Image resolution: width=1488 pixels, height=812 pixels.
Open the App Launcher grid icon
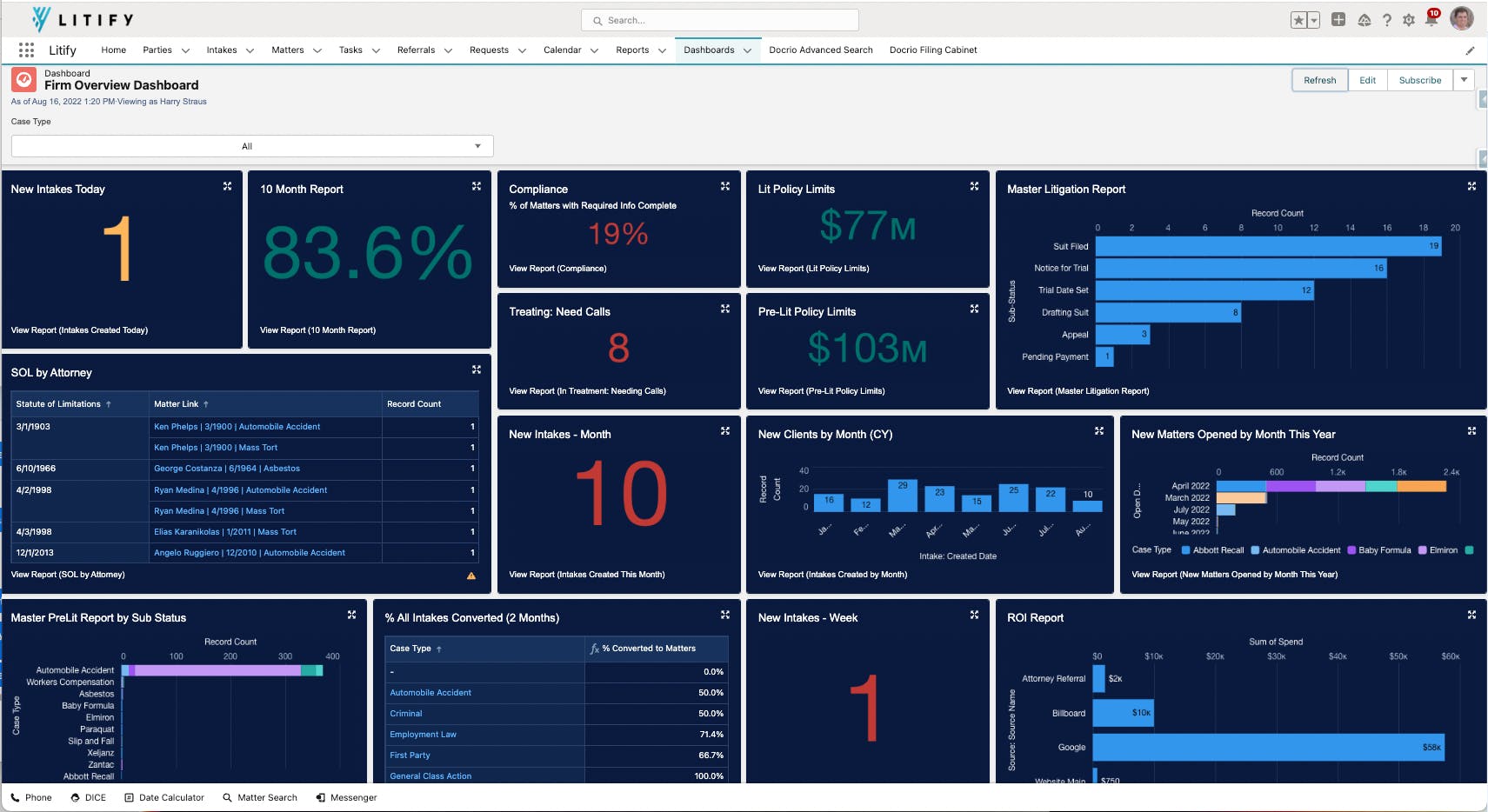(26, 50)
